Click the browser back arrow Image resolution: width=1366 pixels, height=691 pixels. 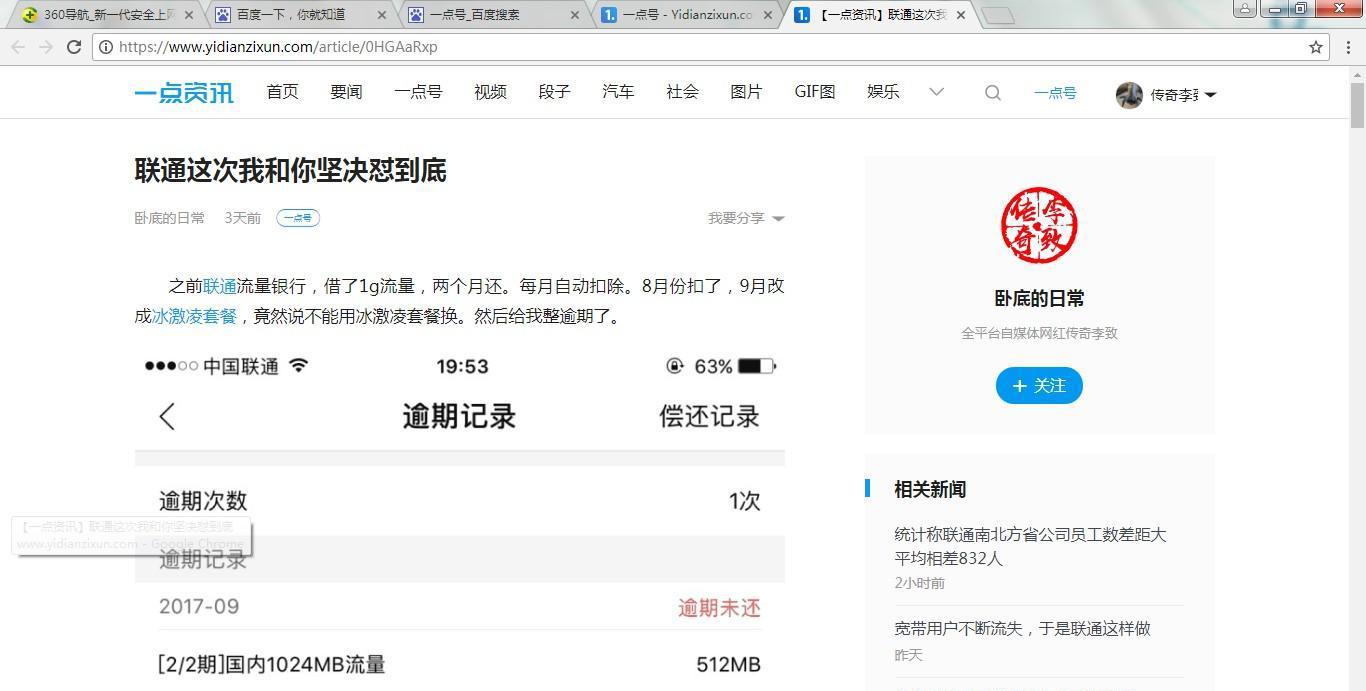click(x=18, y=46)
